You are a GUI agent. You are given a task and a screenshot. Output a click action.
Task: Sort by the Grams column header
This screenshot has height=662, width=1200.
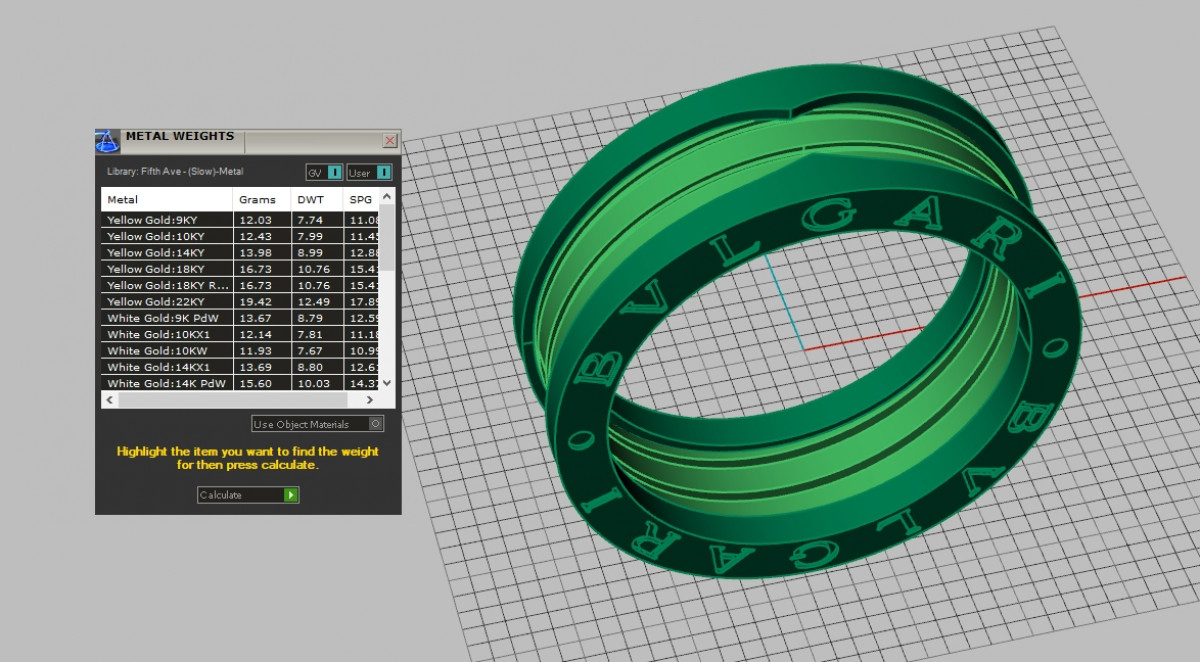[257, 200]
